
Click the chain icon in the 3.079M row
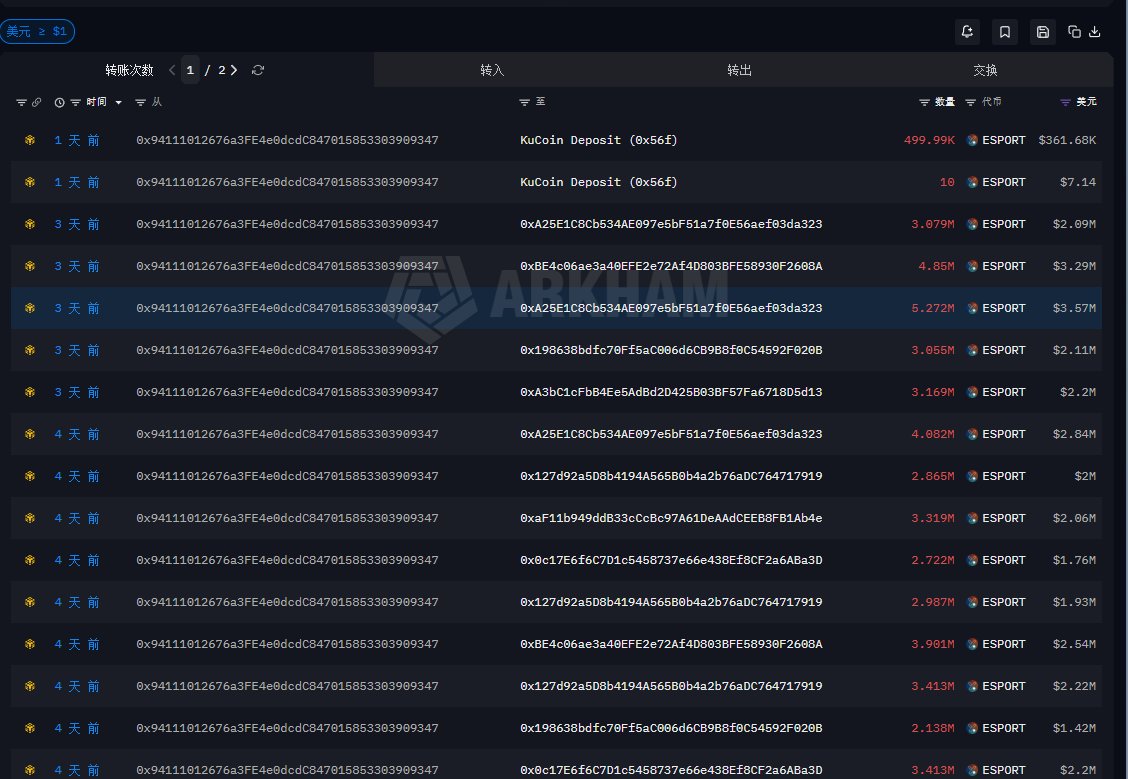[29, 224]
